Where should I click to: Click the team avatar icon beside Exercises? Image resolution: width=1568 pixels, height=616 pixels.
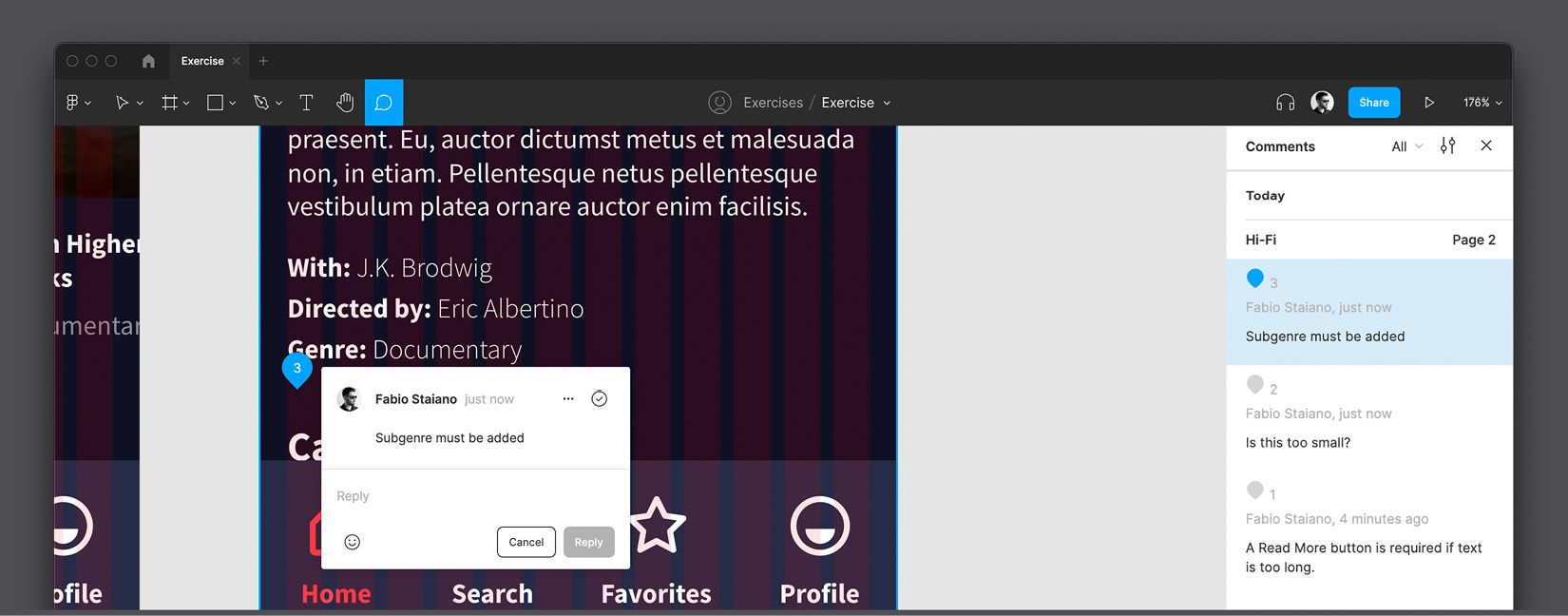720,103
